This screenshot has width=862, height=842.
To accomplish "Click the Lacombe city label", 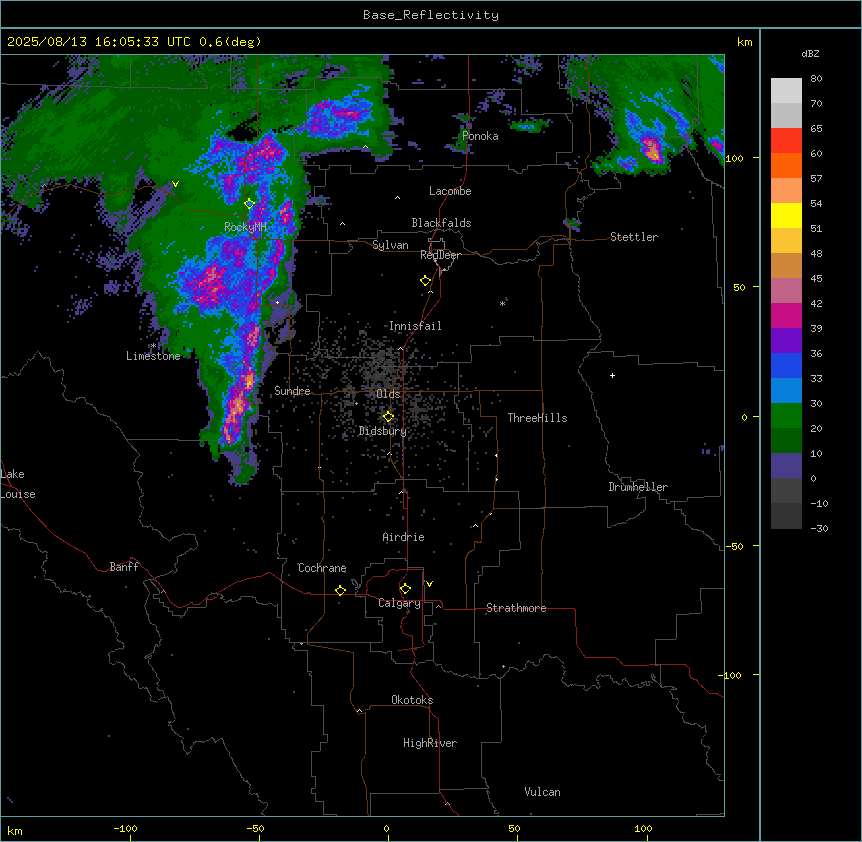I will click(450, 191).
